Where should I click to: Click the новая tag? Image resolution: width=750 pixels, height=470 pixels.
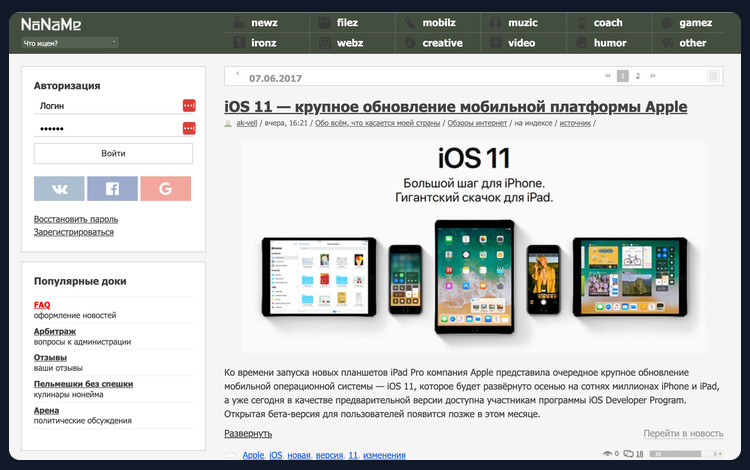click(299, 455)
